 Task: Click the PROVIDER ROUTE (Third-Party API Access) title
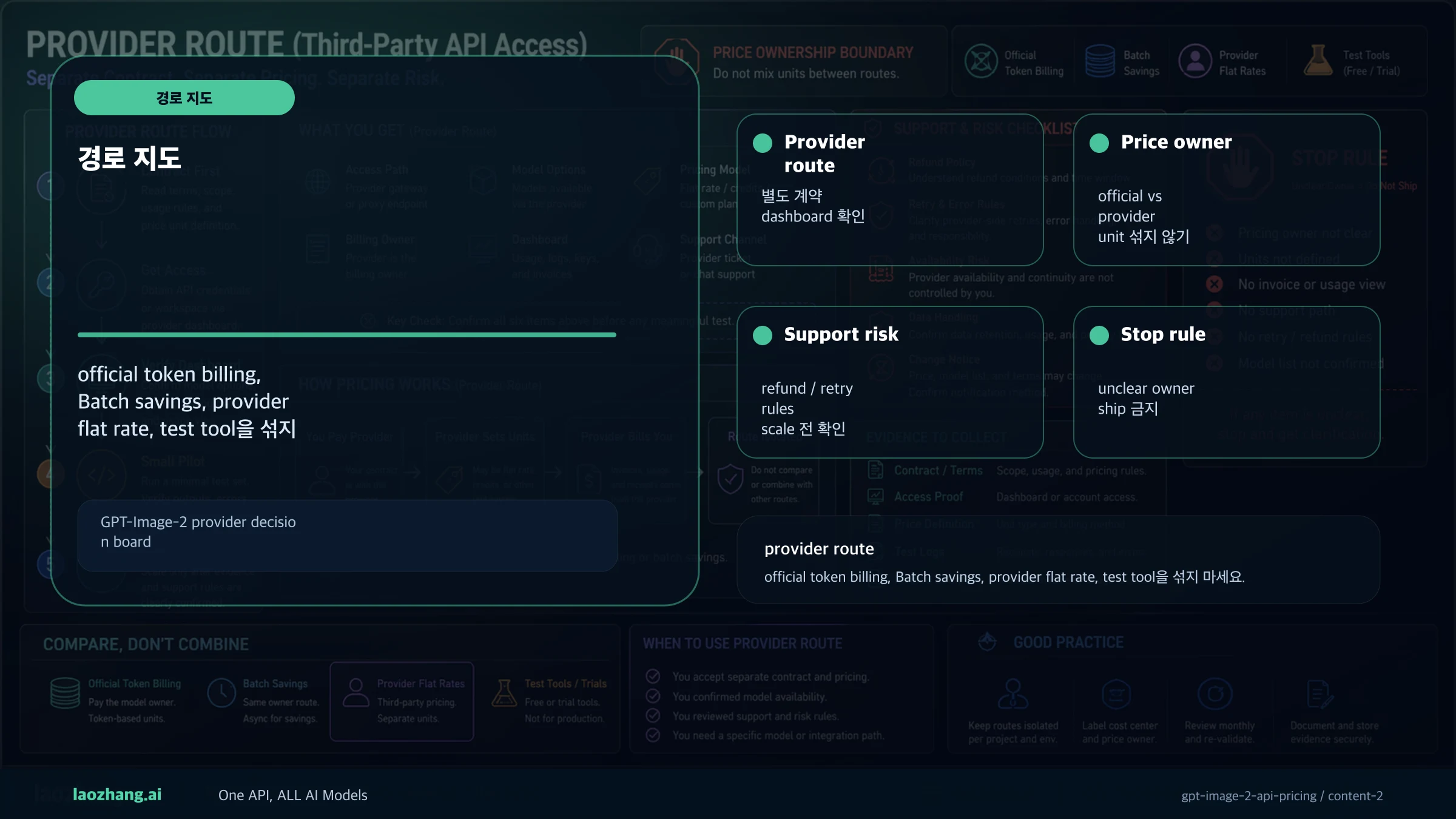[306, 44]
